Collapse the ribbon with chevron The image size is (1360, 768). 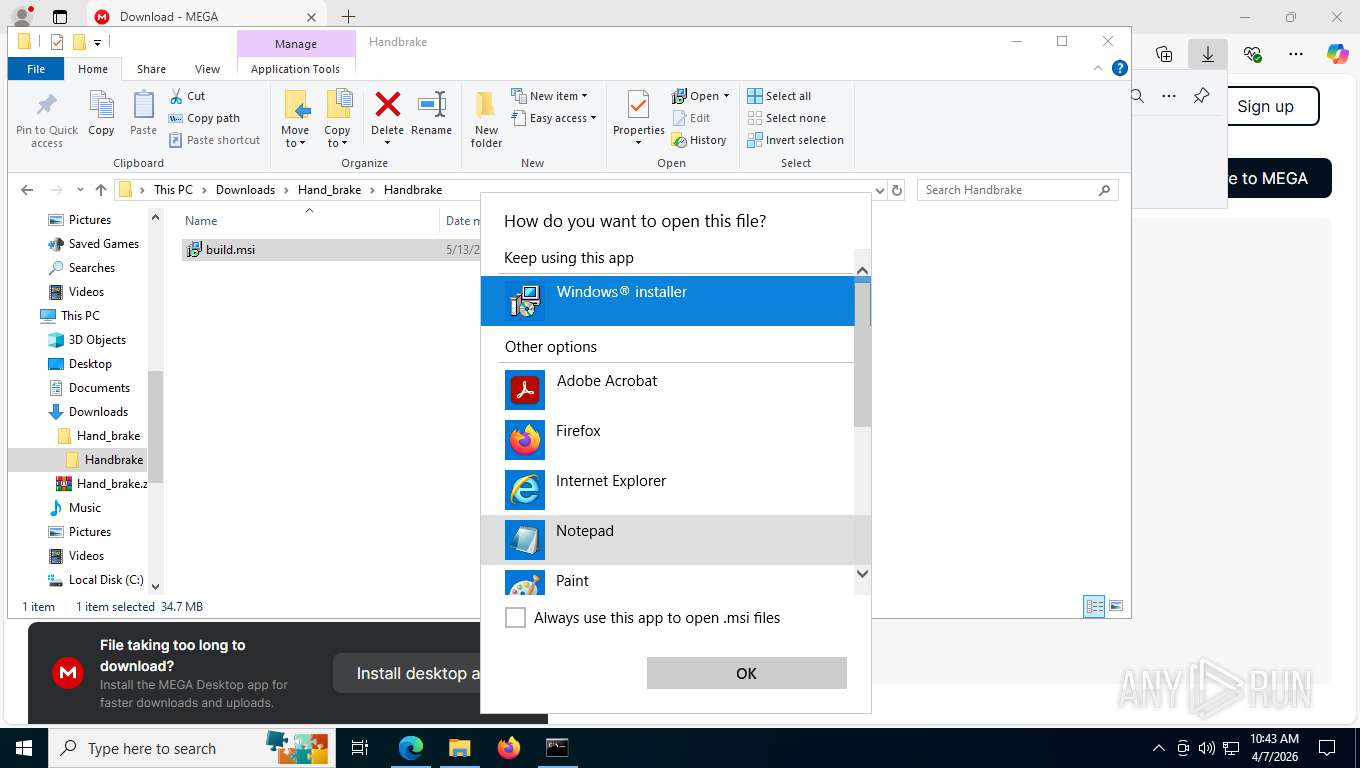click(x=1099, y=68)
